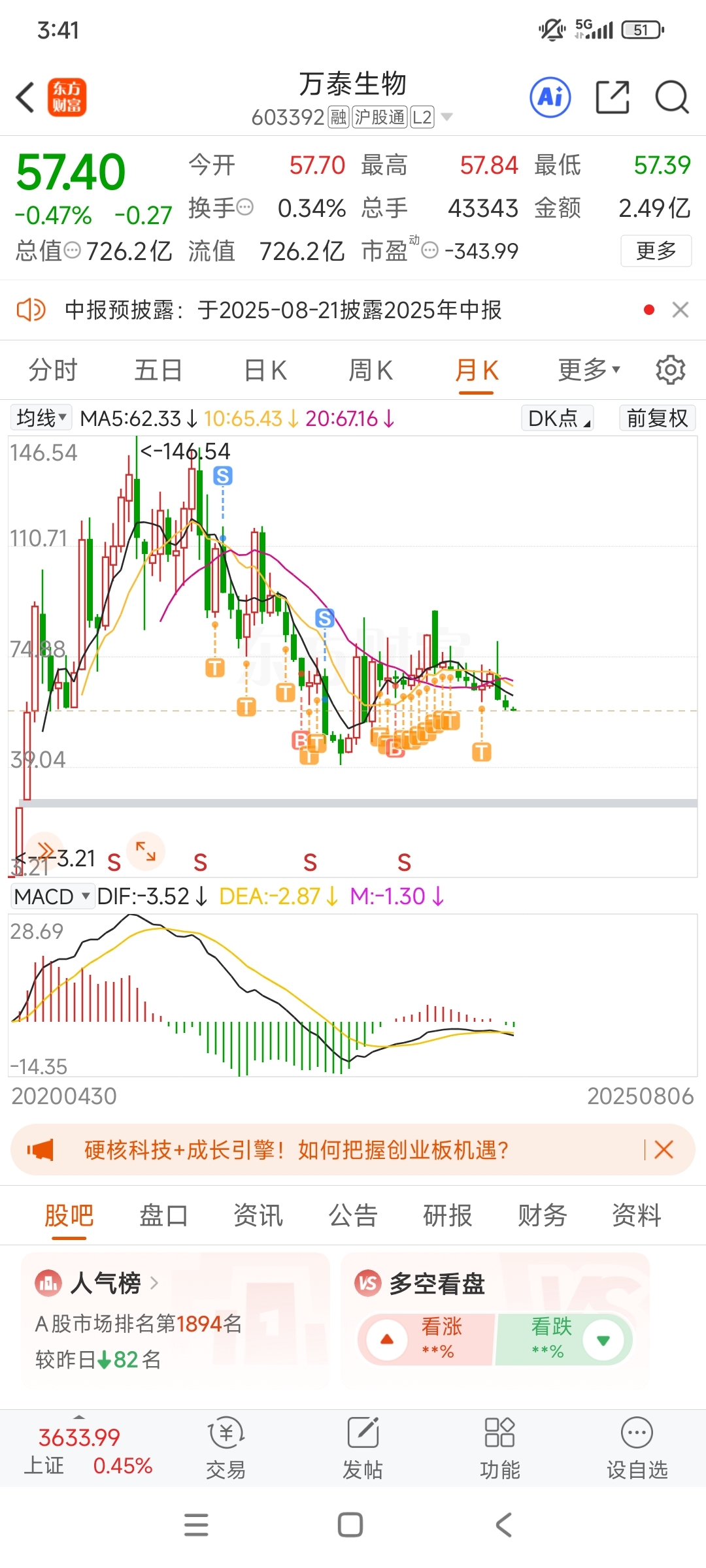
Task: Tap the share export icon
Action: [613, 97]
